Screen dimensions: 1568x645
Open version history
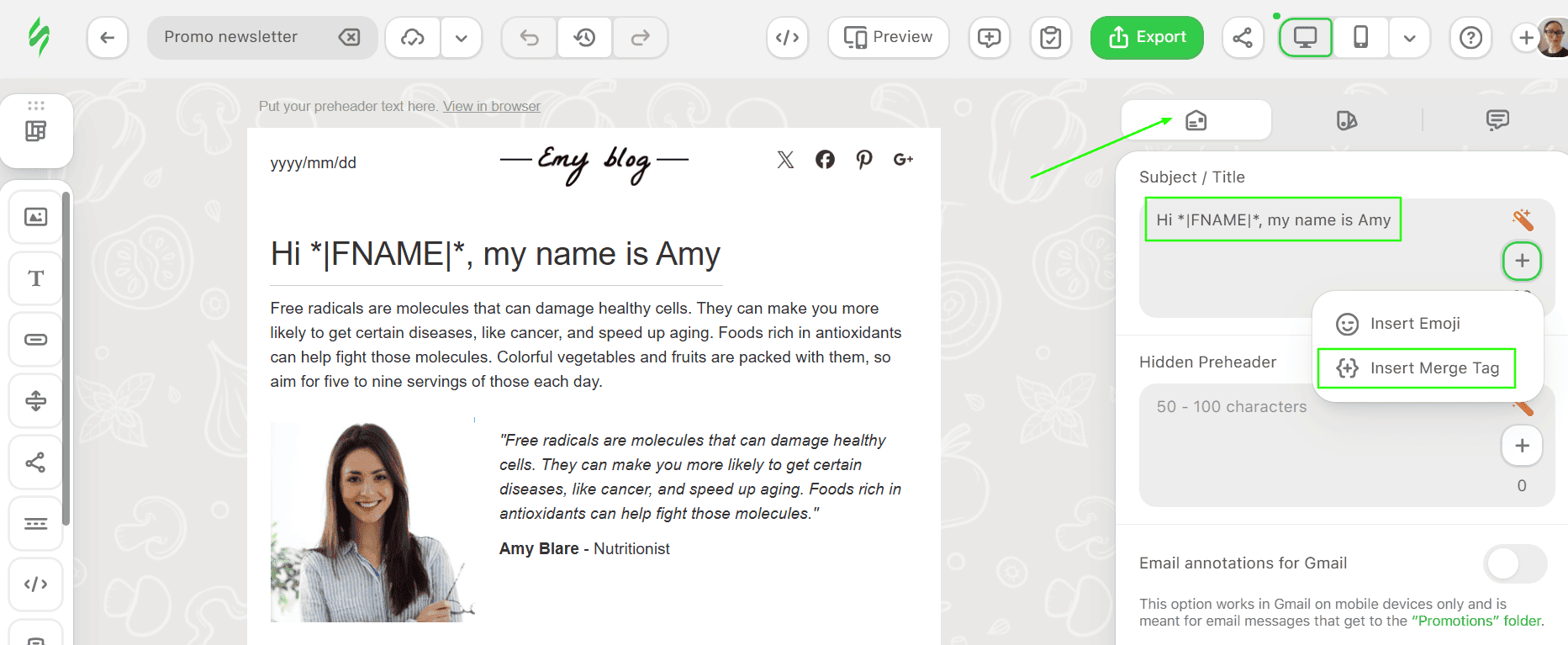pos(584,37)
